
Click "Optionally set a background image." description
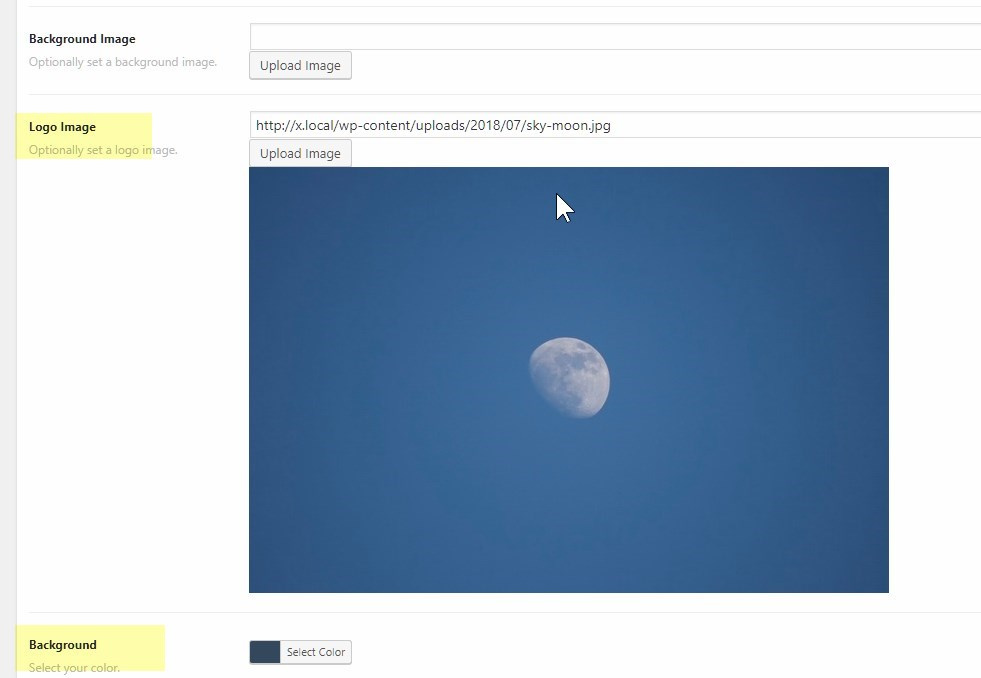click(123, 62)
